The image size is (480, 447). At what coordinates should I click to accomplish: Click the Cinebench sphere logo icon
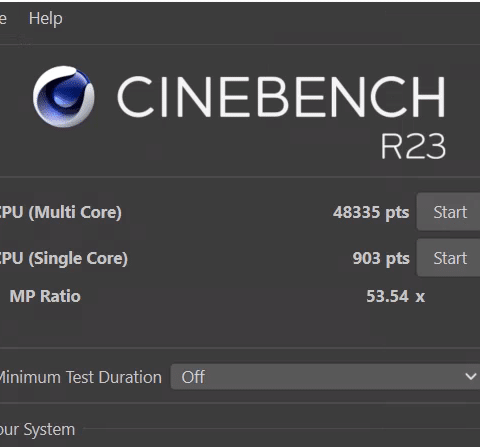pos(63,97)
